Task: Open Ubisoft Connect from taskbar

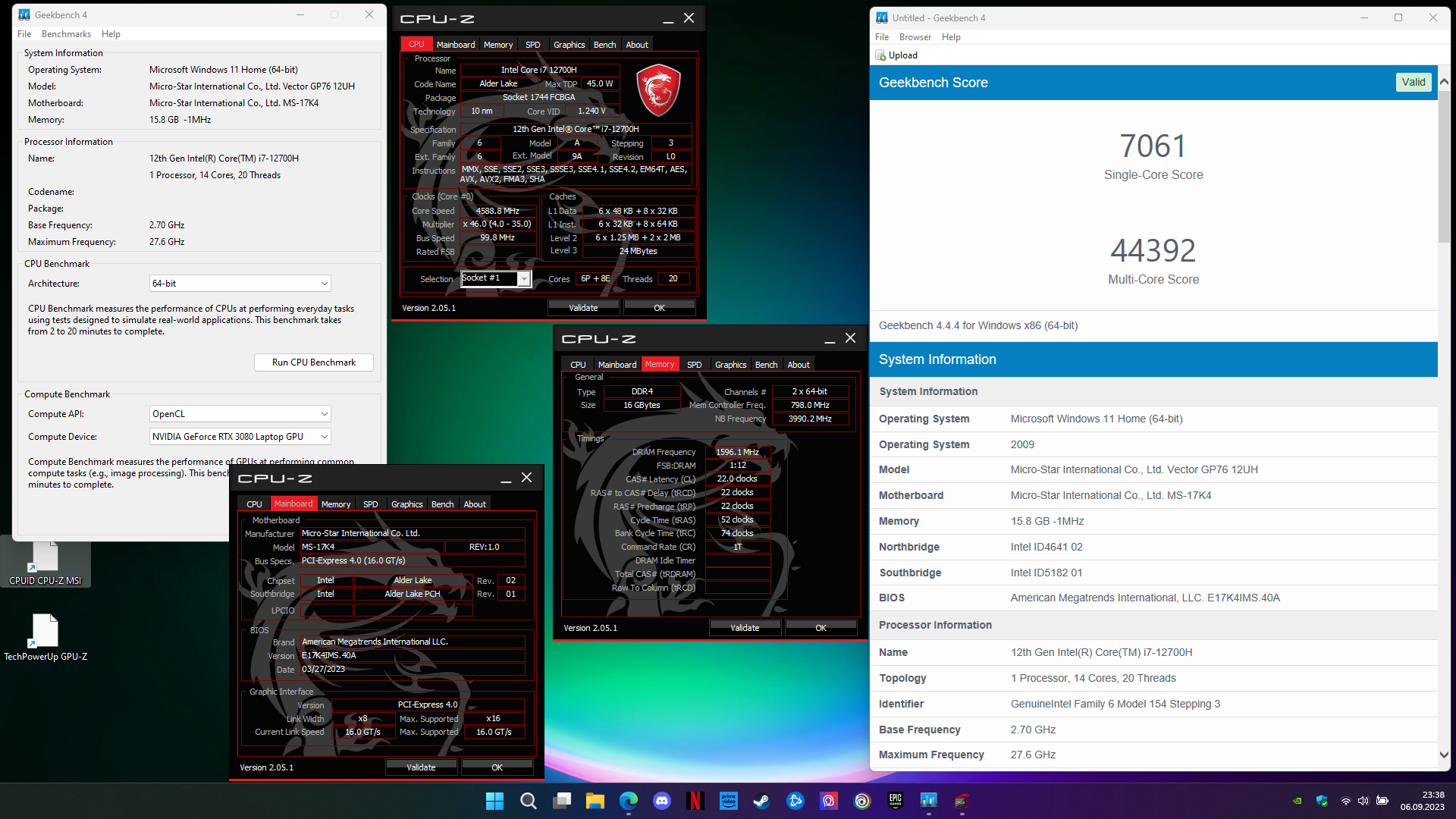Action: [862, 801]
